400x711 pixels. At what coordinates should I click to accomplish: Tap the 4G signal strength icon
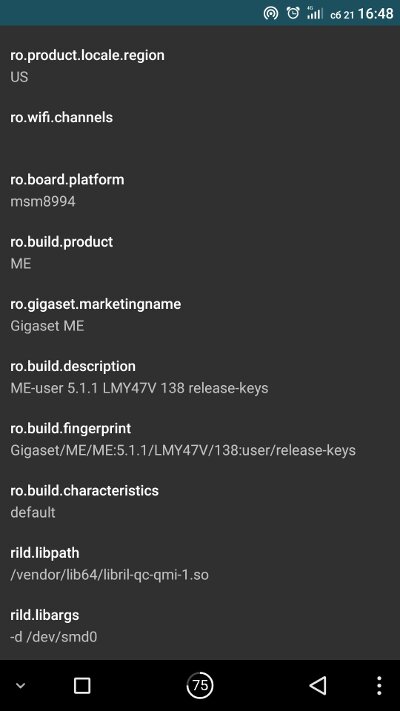coord(314,13)
